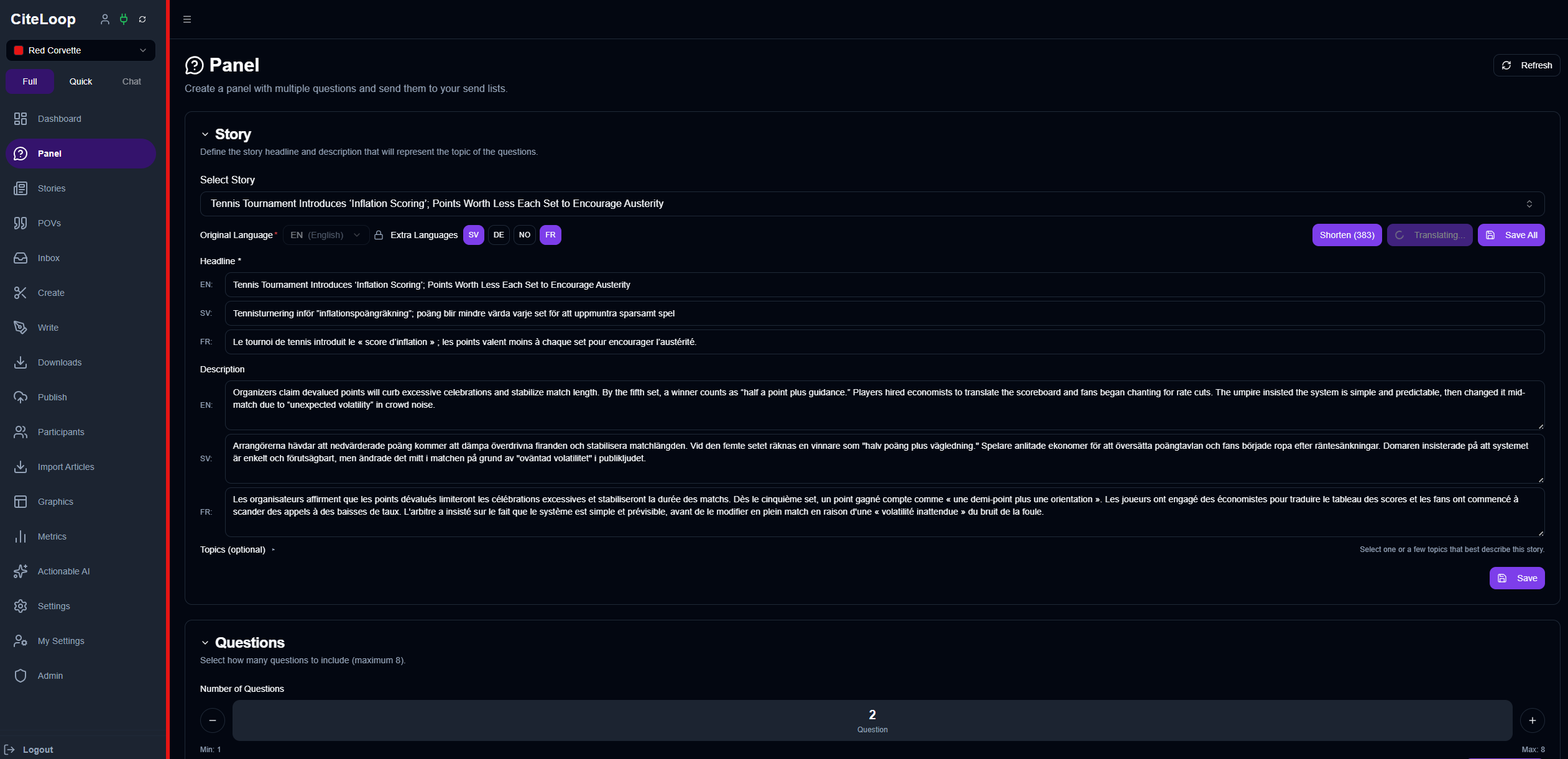Viewport: 1568px width, 759px height.
Task: Click the green plug connection icon
Action: pos(124,19)
